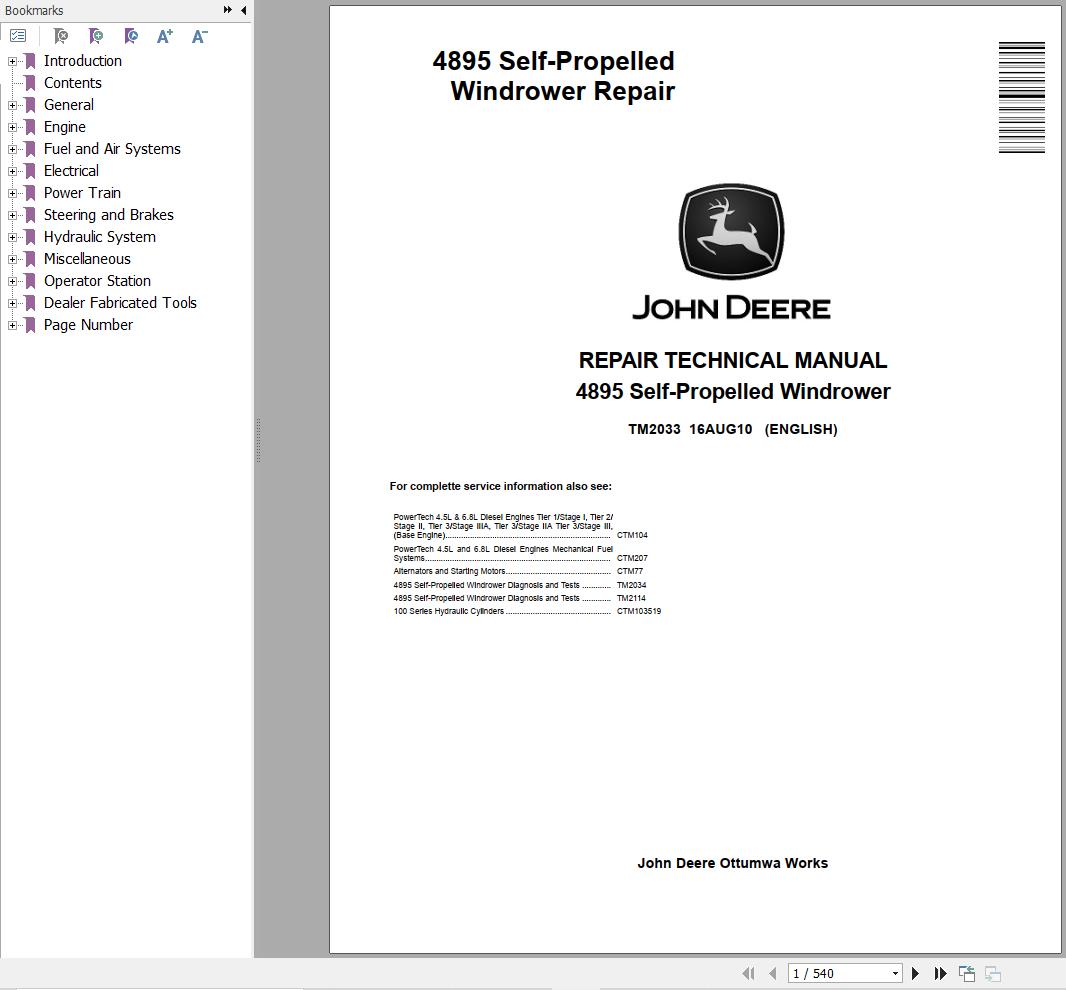Click the TM2114 reference number
This screenshot has height=990, width=1066.
[631, 598]
